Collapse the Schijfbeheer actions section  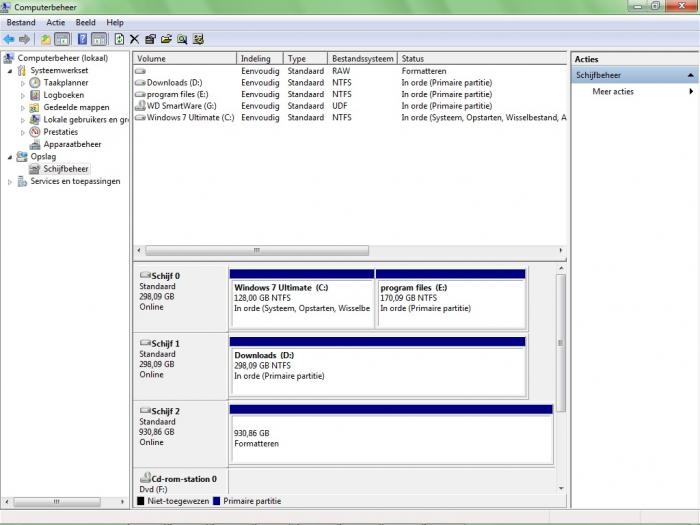(690, 75)
